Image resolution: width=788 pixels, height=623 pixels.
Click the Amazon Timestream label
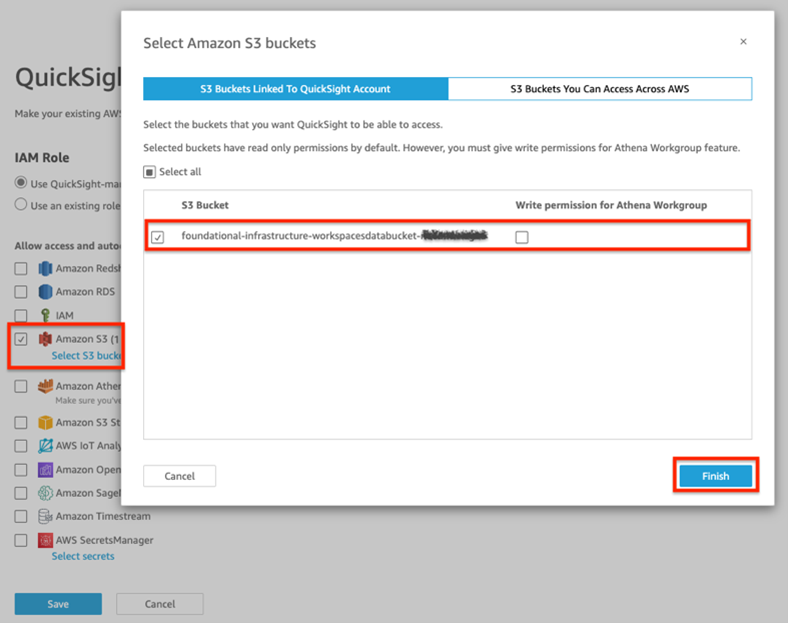pyautogui.click(x=103, y=516)
